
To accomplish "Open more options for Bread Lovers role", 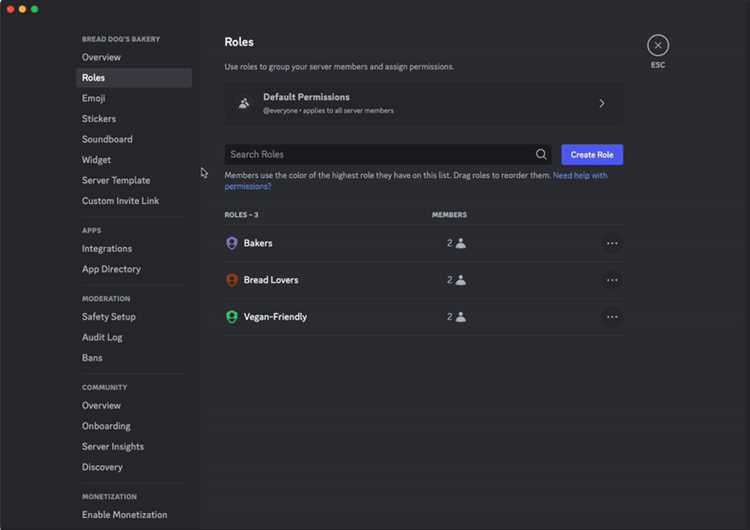I will 612,280.
